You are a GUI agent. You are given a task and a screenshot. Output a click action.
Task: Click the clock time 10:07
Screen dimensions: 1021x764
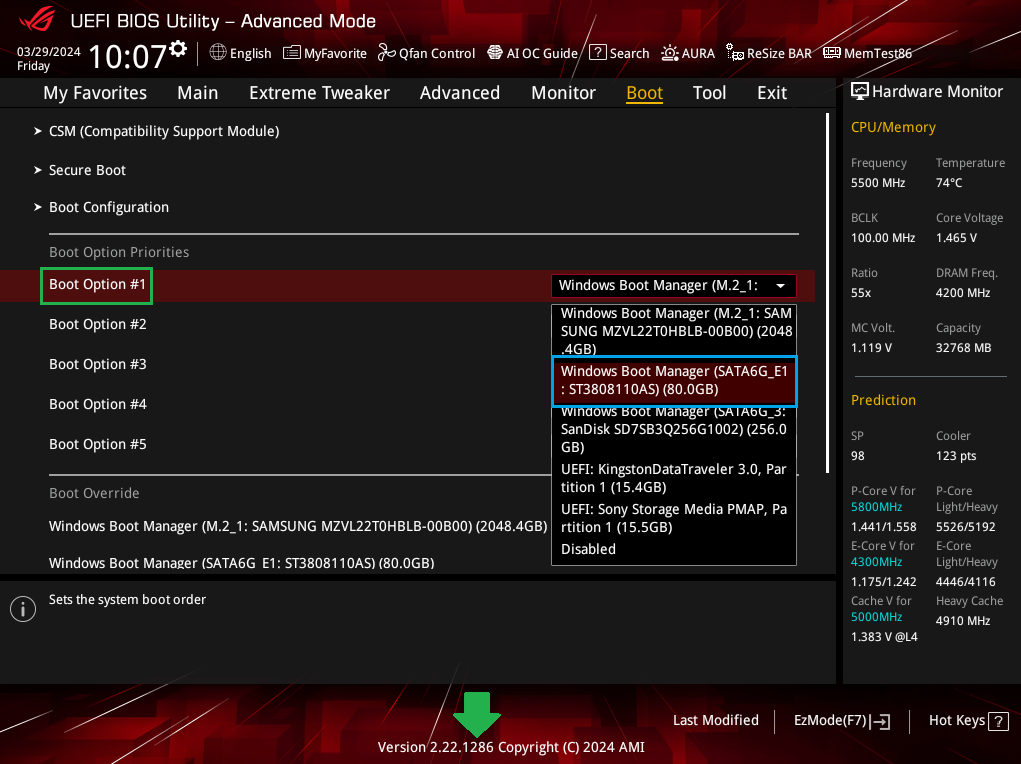pyautogui.click(x=128, y=56)
